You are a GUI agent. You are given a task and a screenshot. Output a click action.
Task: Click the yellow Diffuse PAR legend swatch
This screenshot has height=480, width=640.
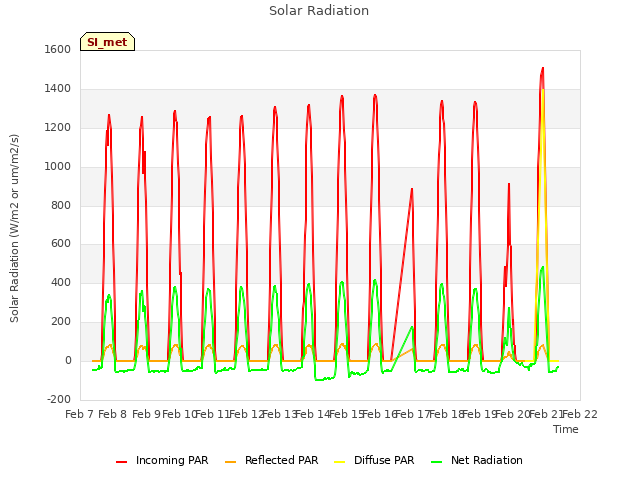(340, 462)
